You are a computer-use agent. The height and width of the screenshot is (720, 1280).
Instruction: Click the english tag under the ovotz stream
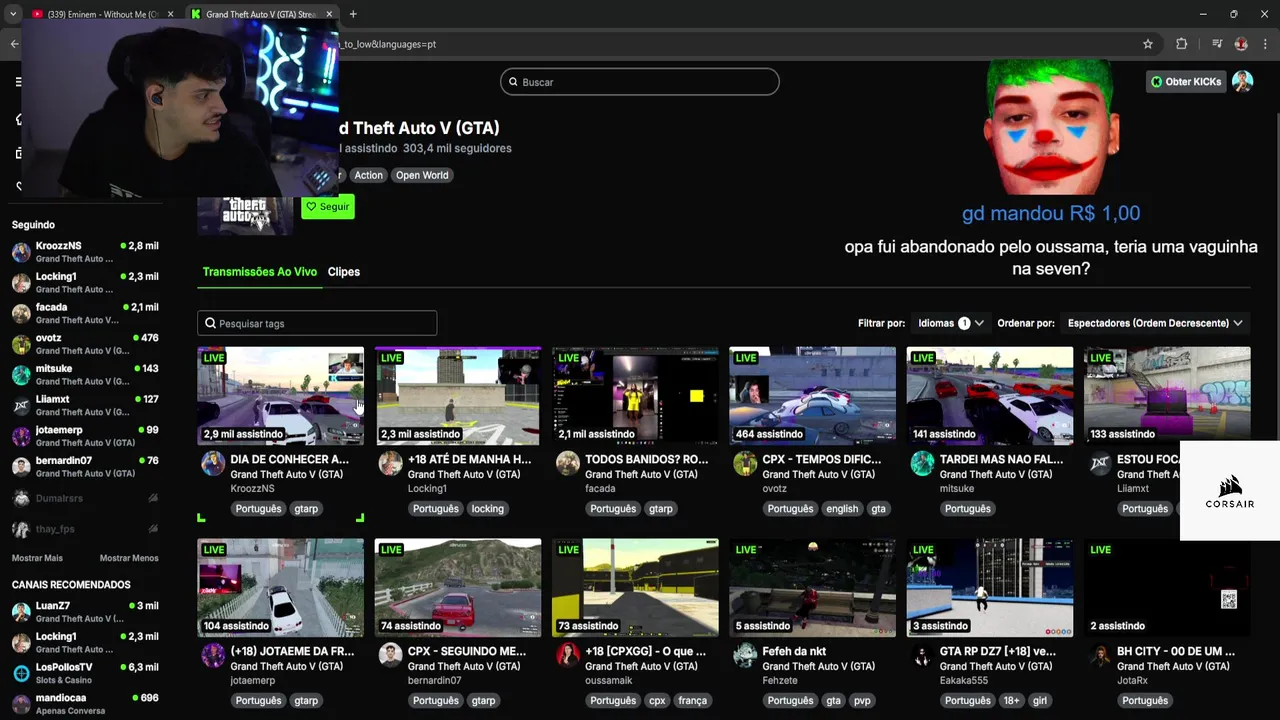842,508
